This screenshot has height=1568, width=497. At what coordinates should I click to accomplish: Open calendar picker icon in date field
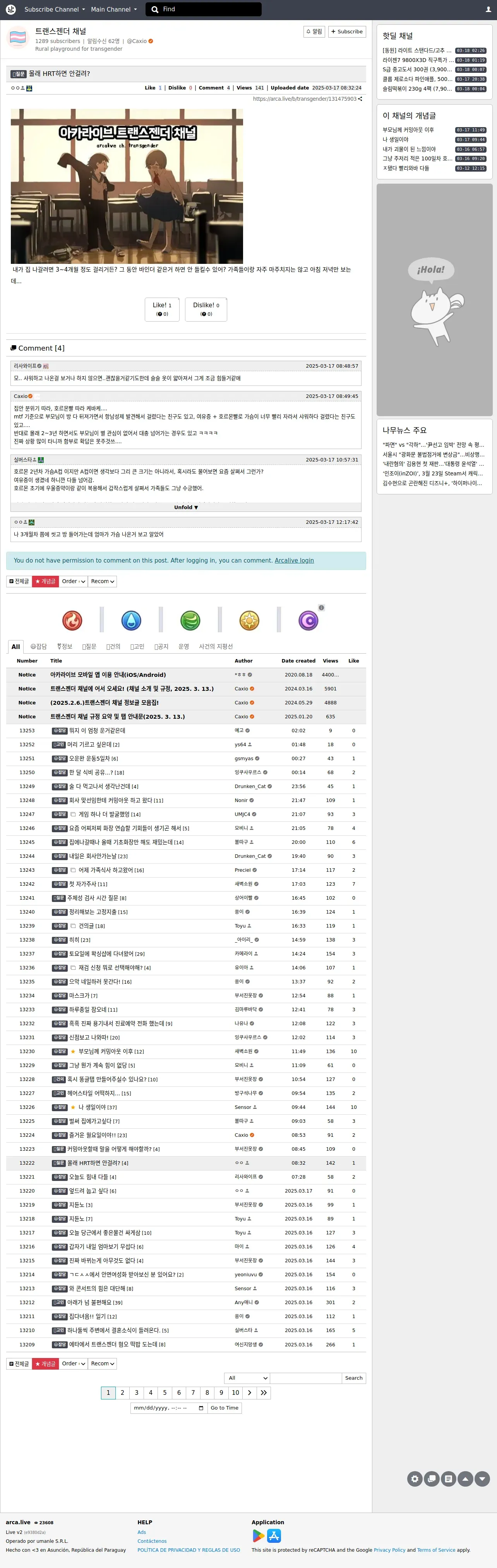point(201,1408)
